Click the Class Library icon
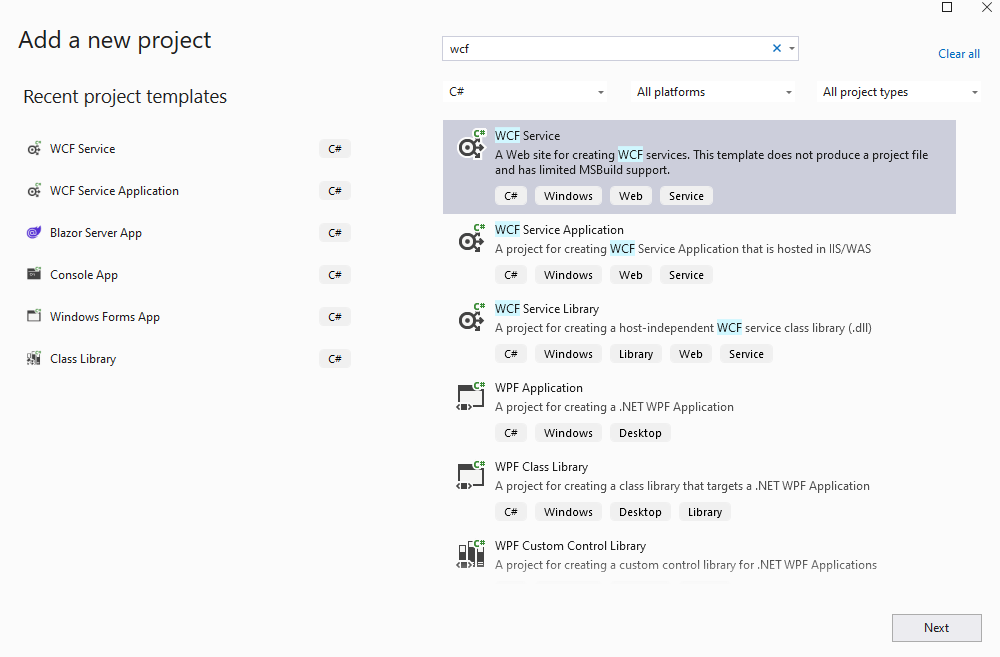This screenshot has height=657, width=1000. pyautogui.click(x=34, y=358)
